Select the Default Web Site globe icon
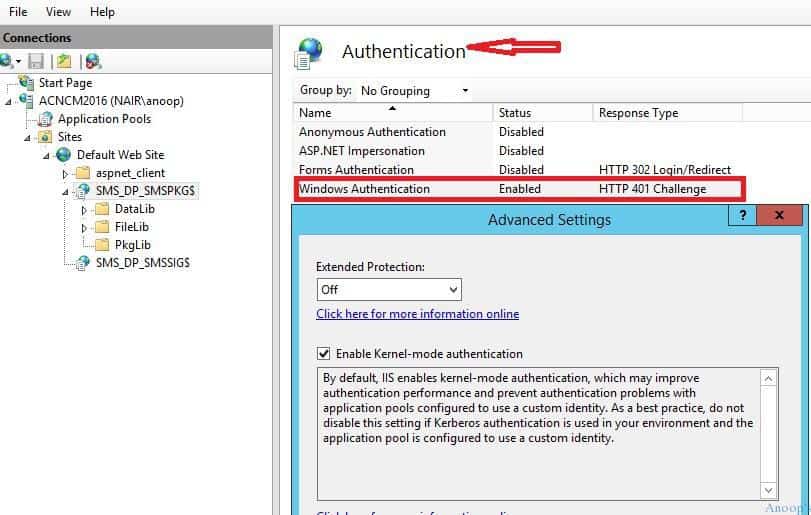Screen dimensions: 811x515 point(64,155)
